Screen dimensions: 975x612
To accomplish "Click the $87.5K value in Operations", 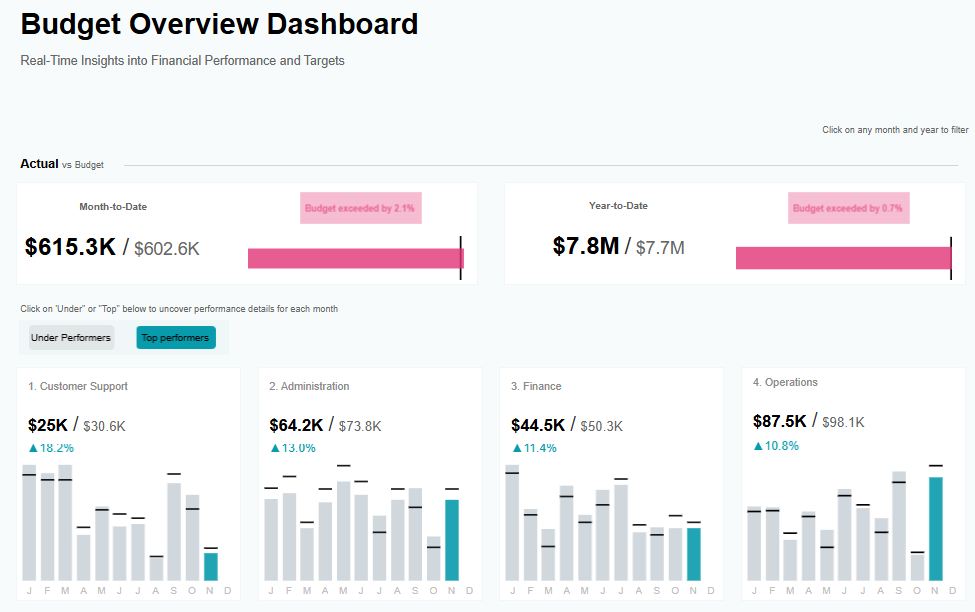I will tap(780, 422).
